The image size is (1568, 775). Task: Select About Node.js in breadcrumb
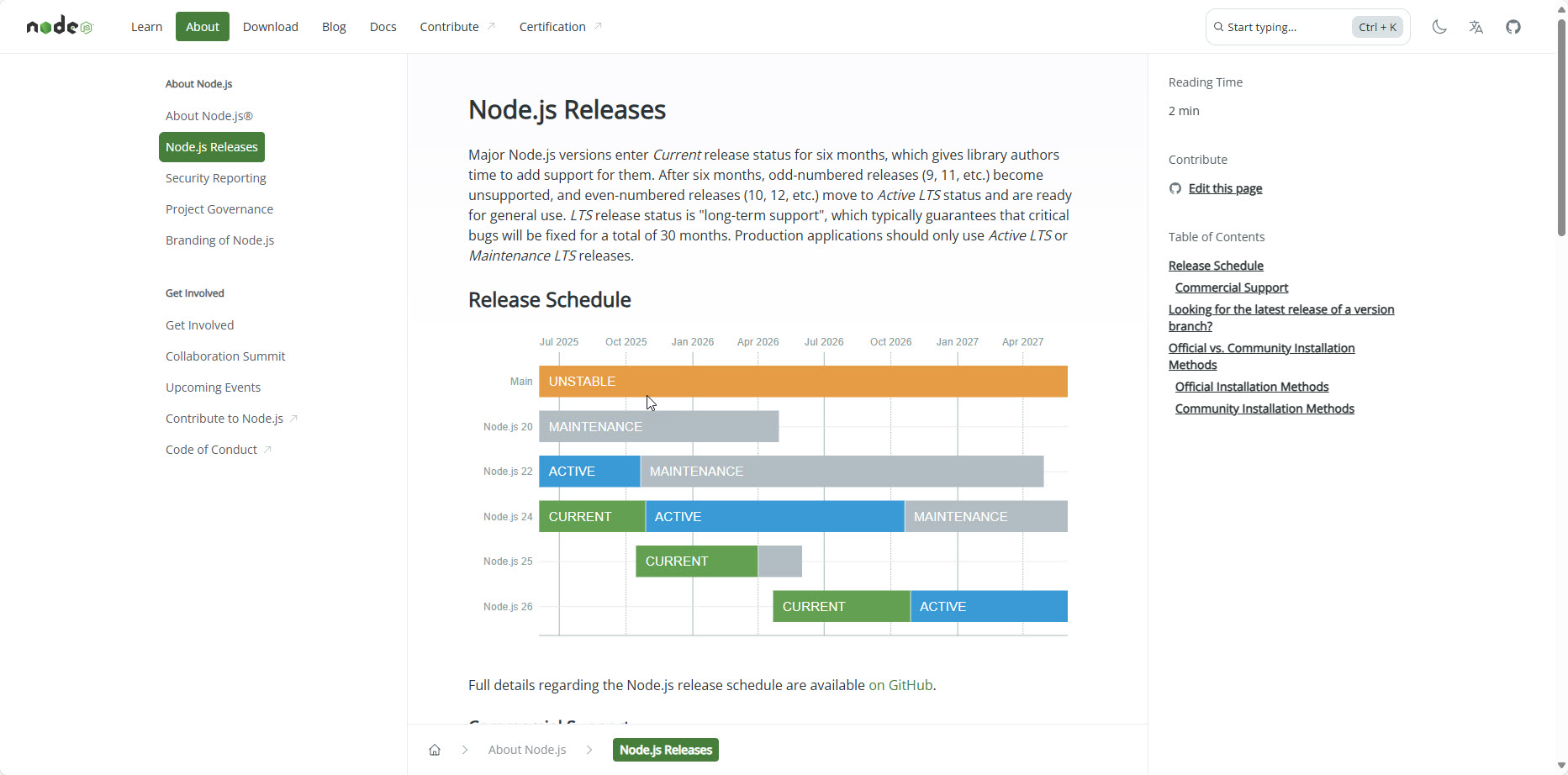(x=527, y=750)
